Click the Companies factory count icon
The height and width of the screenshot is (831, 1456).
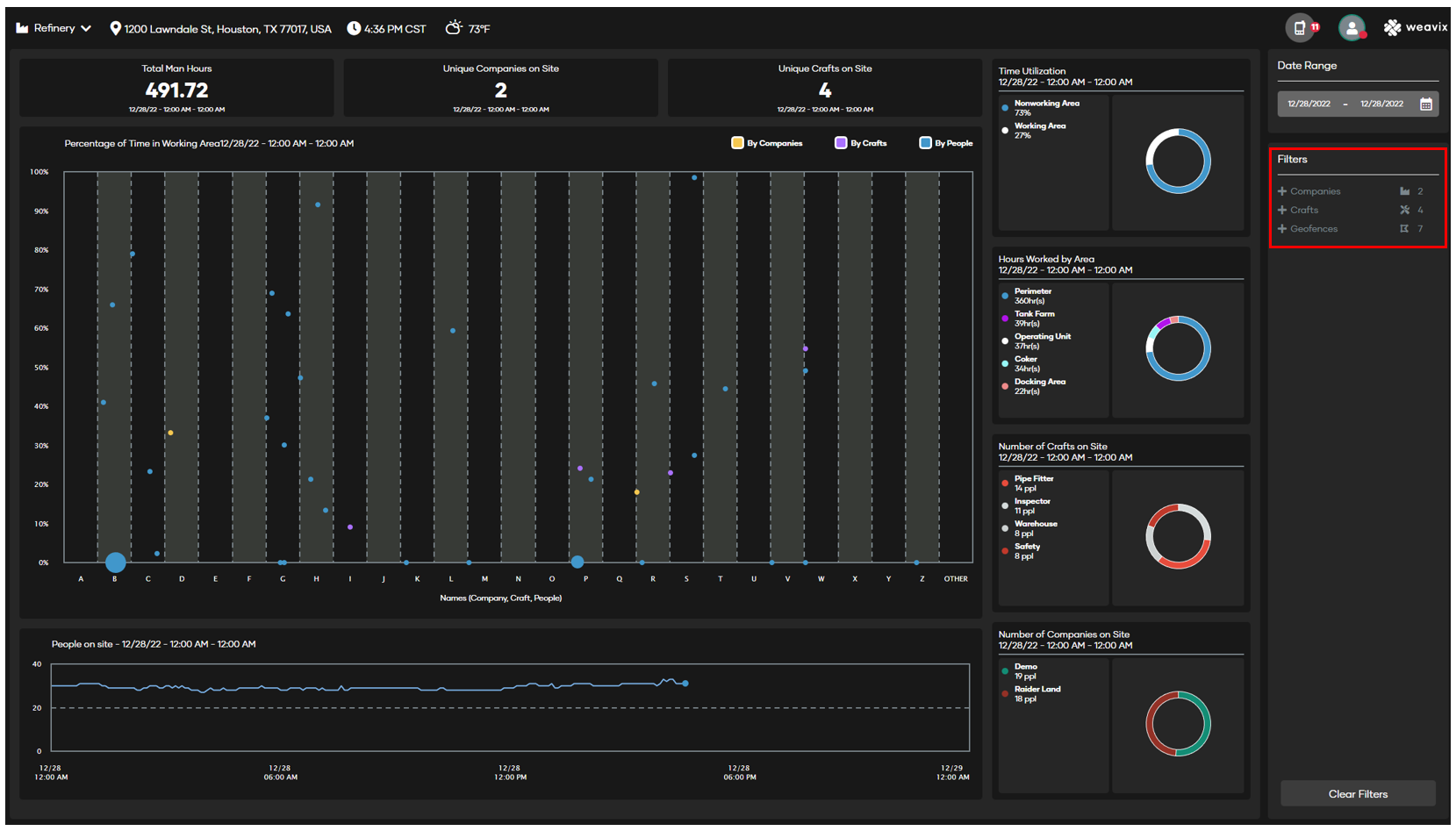1405,191
